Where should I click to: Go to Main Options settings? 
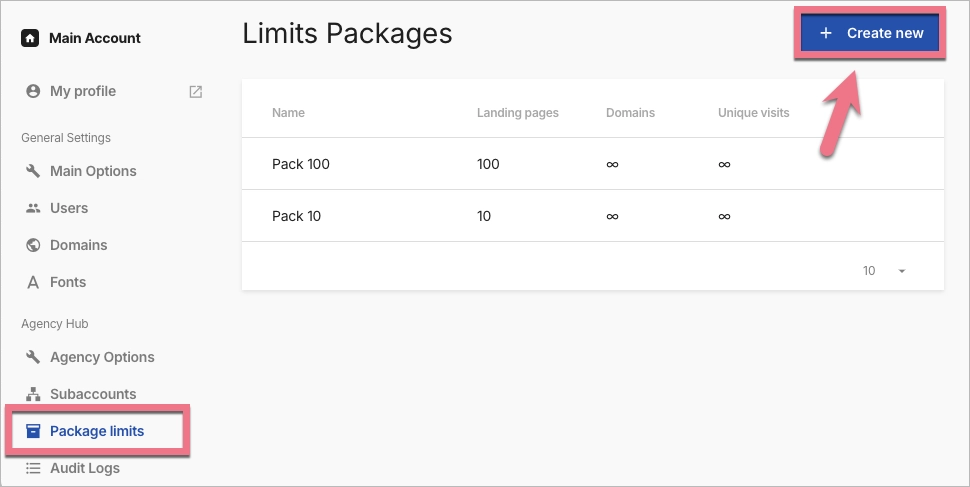tap(93, 171)
